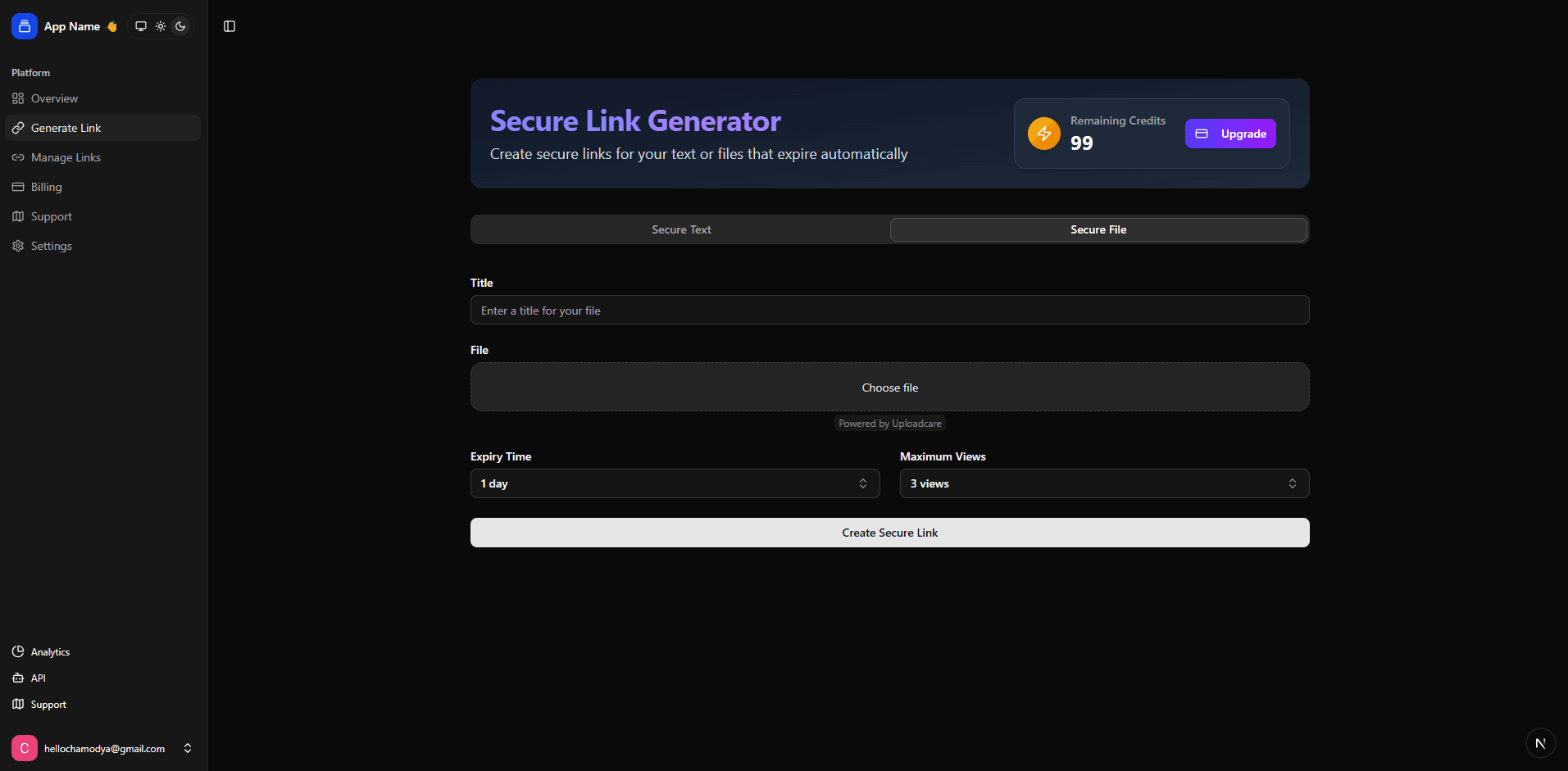The image size is (1568, 771).
Task: Click the blue app logo icon
Action: coord(25,26)
